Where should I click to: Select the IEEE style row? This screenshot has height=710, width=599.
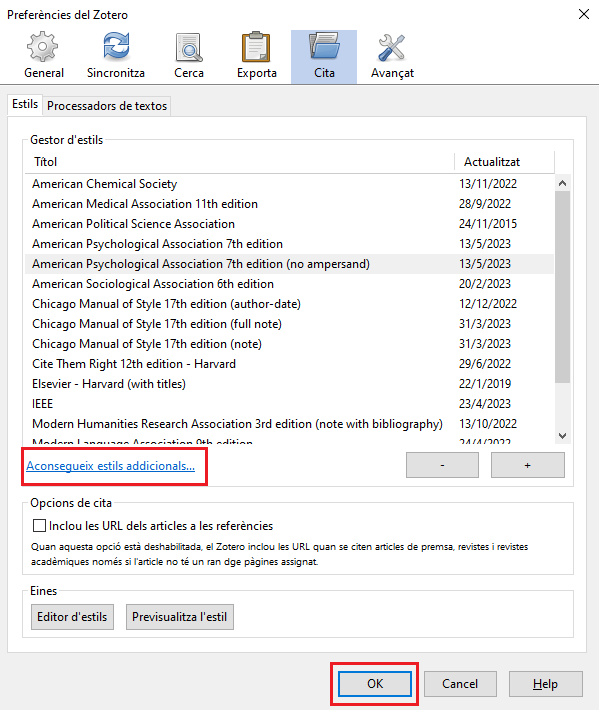click(x=289, y=403)
